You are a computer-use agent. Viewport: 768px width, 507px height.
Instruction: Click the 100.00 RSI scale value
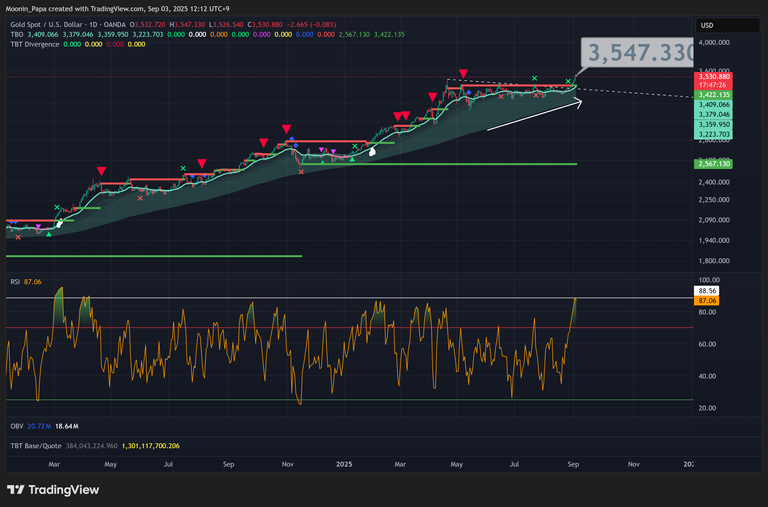709,280
